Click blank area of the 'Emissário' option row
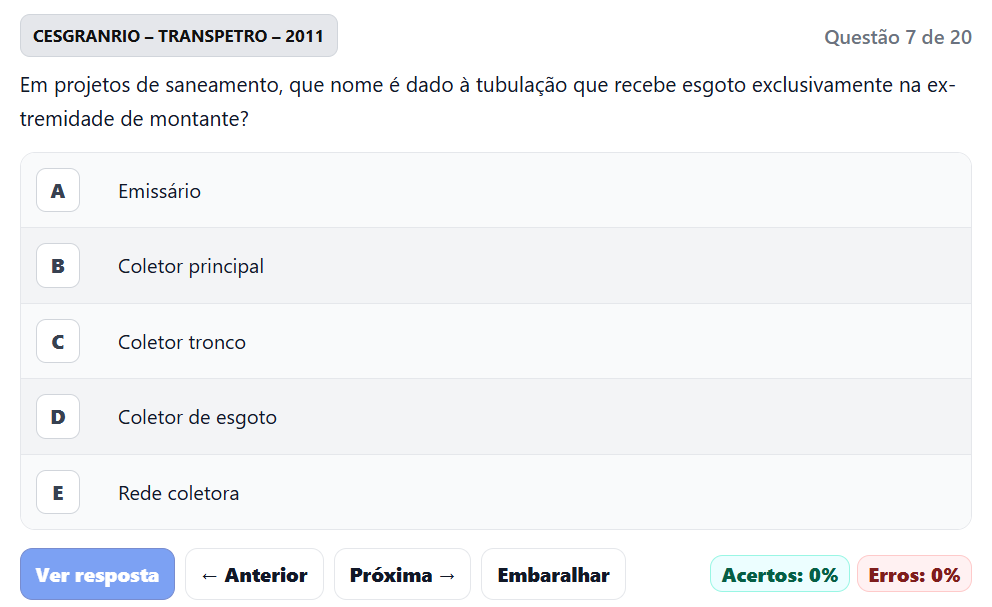The width and height of the screenshot is (992, 607). tap(600, 191)
